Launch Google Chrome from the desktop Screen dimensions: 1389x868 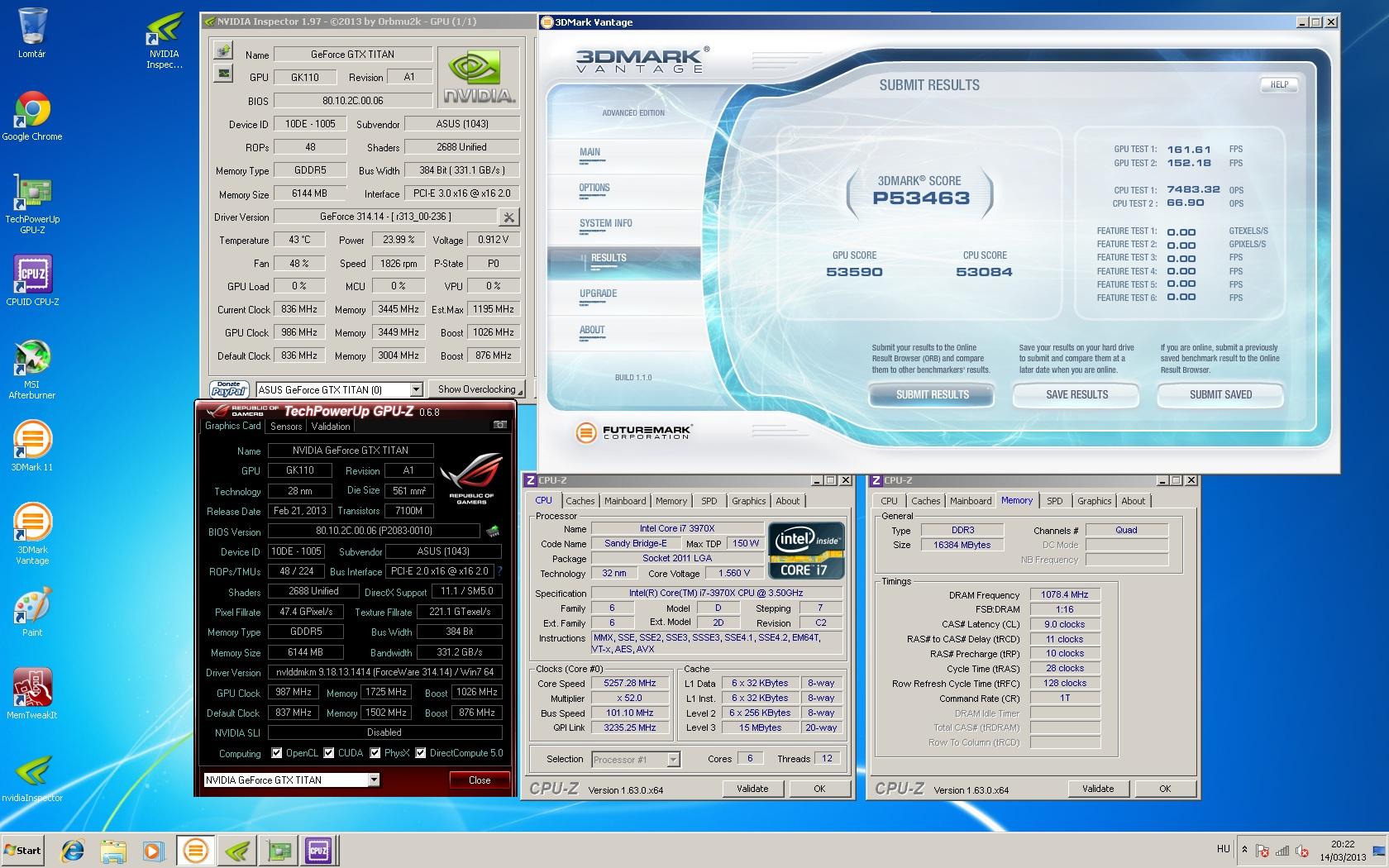click(x=31, y=116)
